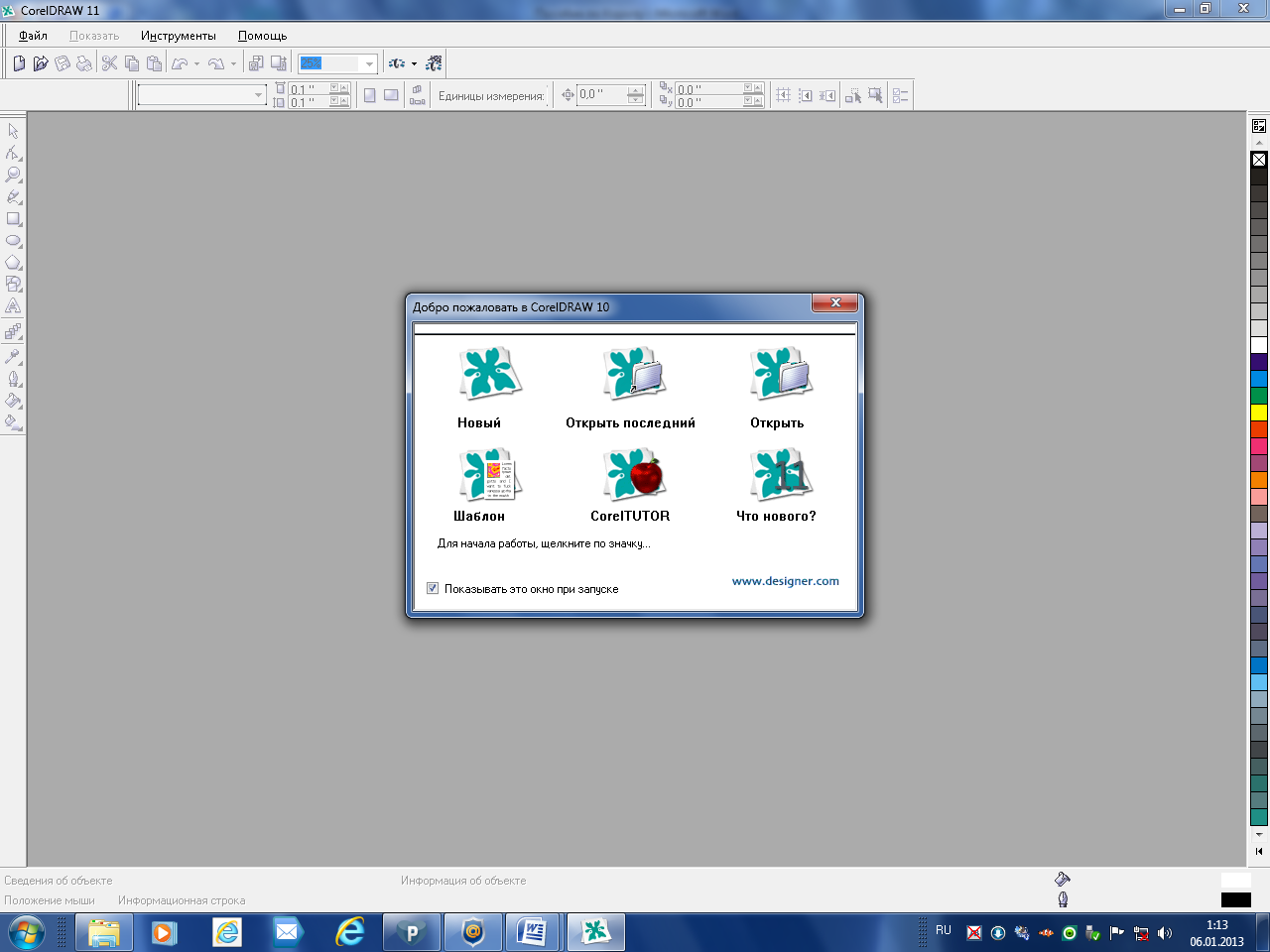Screen dimensions: 1270x952
Task: Toggle Snap to Objects button
Action: pyautogui.click(x=827, y=95)
